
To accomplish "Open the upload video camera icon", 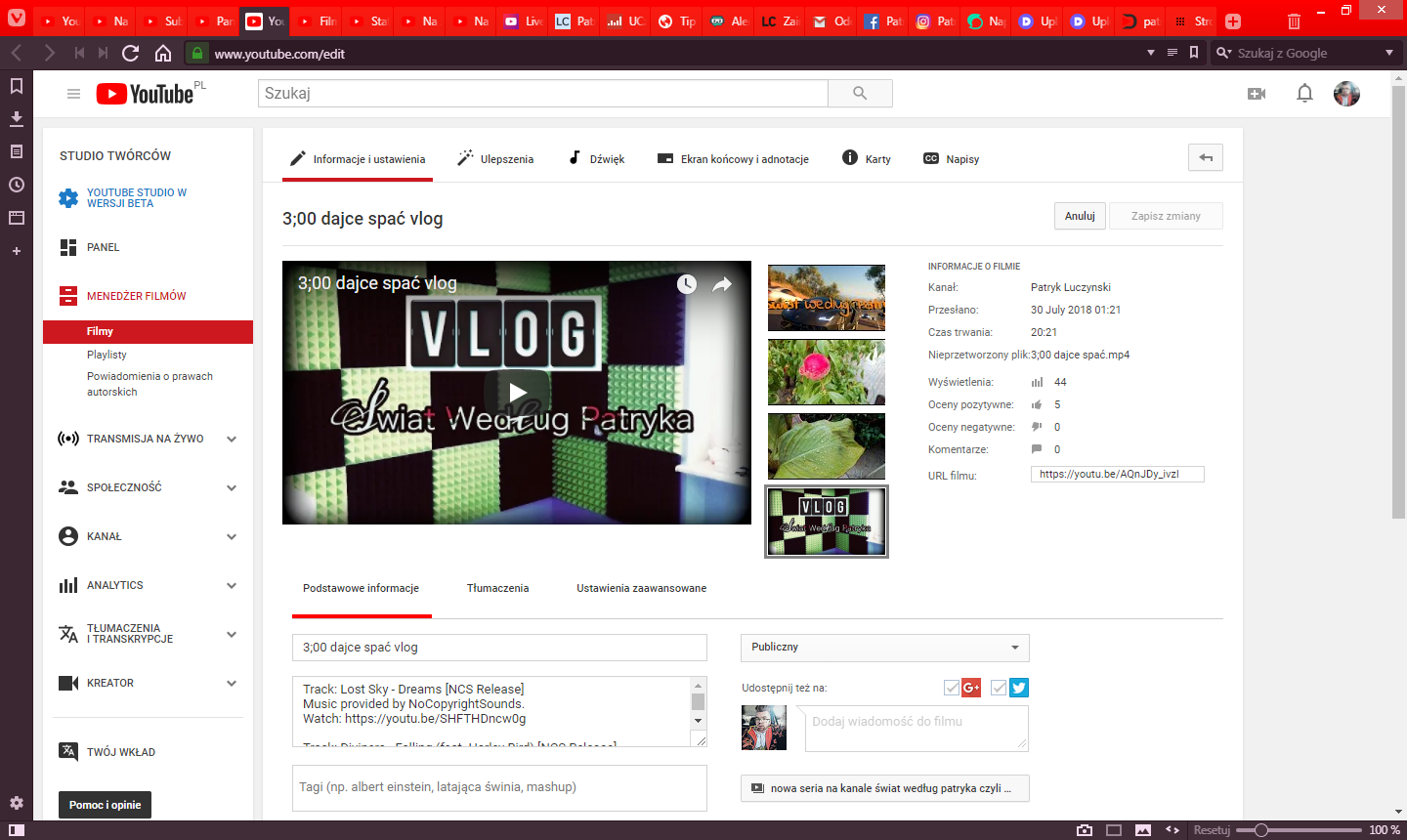I will (1257, 94).
